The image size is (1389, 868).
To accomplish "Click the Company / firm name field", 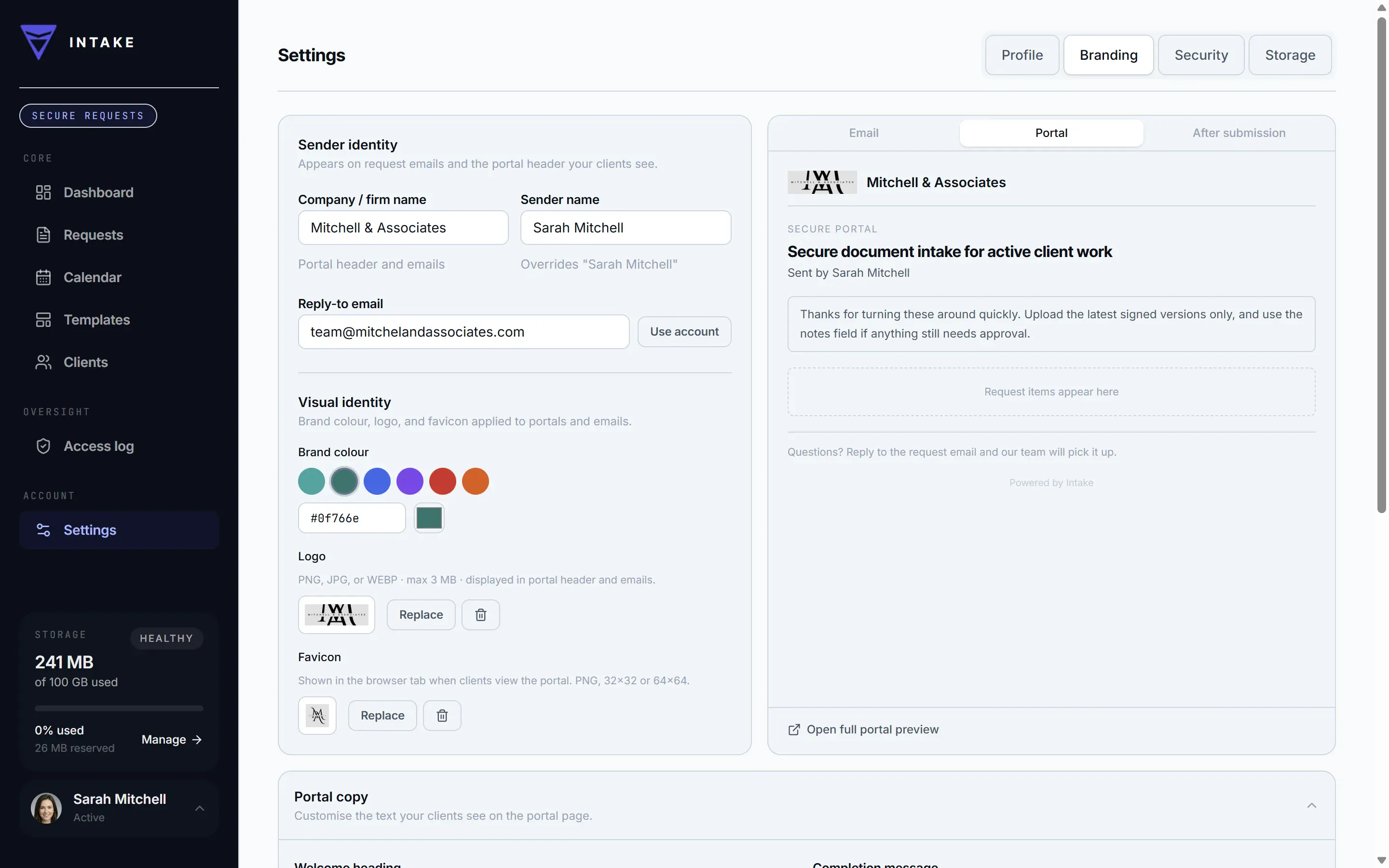I will [403, 228].
